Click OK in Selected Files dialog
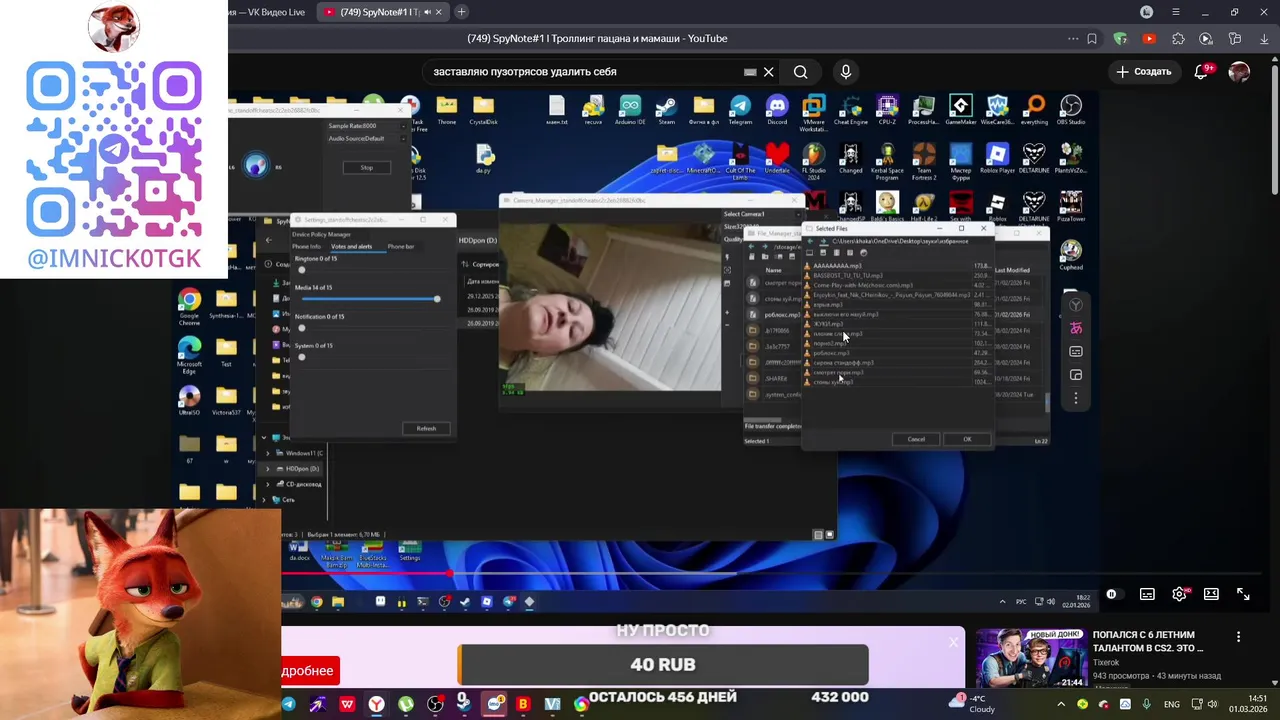The image size is (1280, 720). pyautogui.click(x=967, y=439)
